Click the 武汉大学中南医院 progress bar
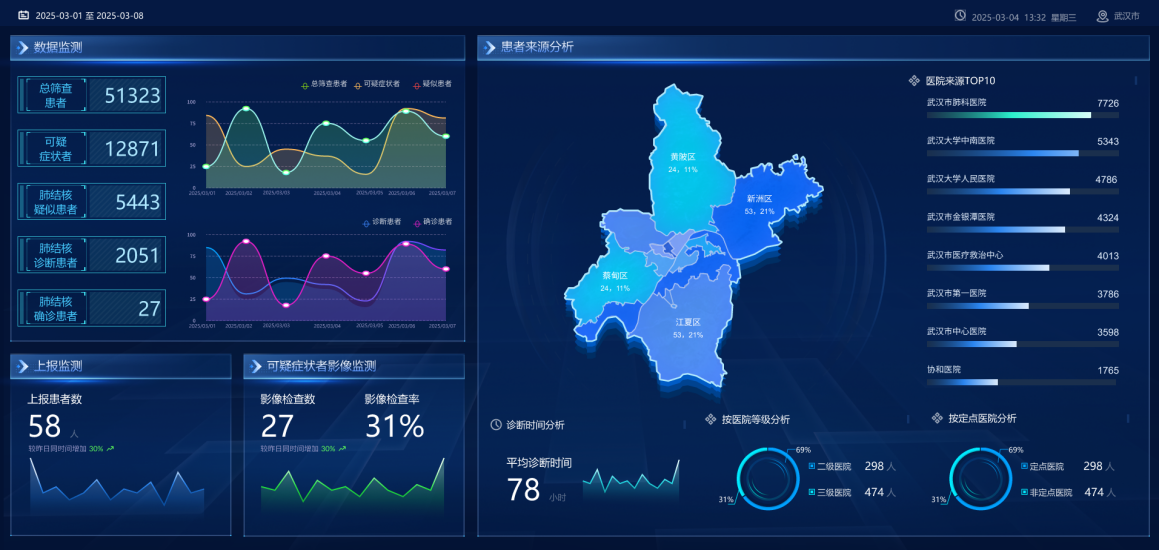Screen dimensions: 1159x550 [x=1022, y=153]
